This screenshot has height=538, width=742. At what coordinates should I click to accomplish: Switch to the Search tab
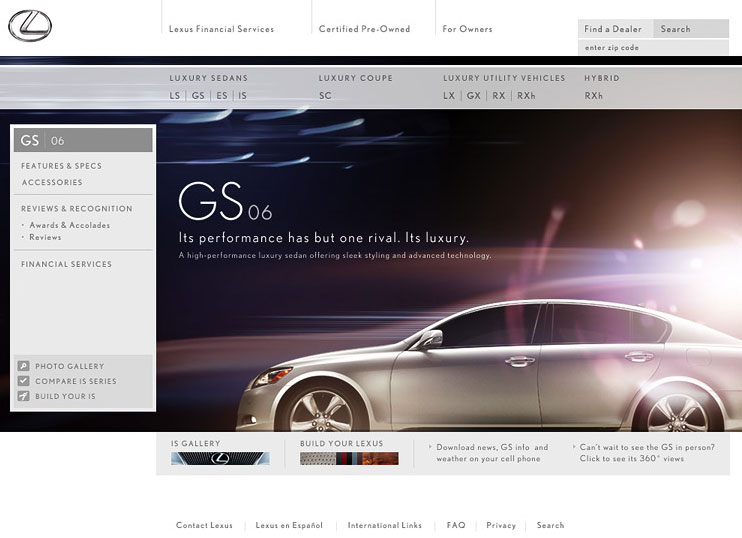click(691, 29)
